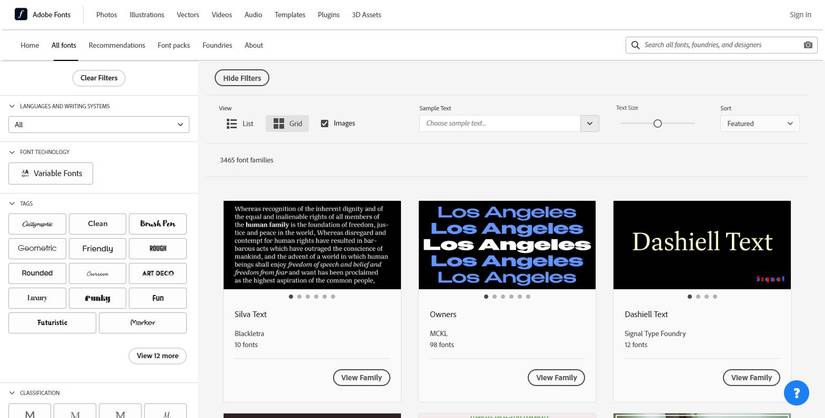Click the Hide Filters button
Image resolution: width=825 pixels, height=418 pixels.
pos(242,78)
